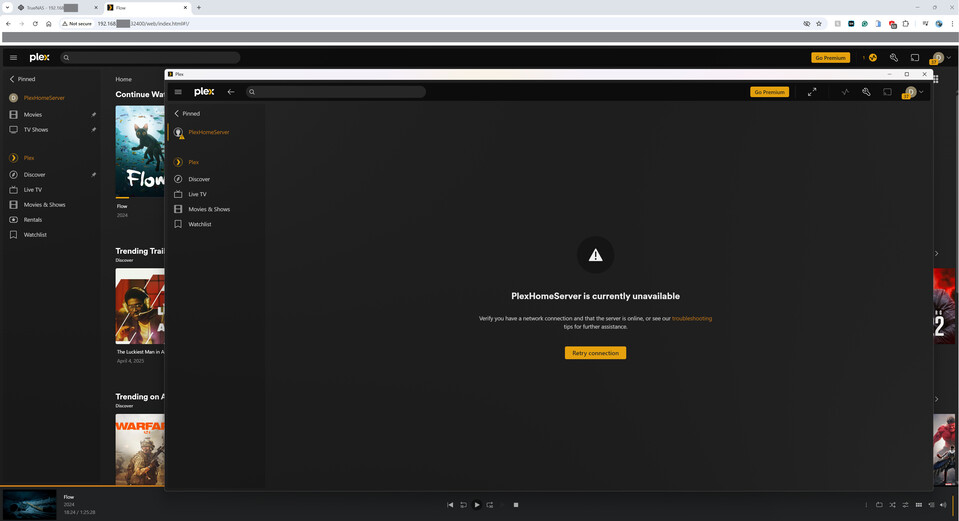Open the Activity indicator in the browser Plex header
This screenshot has height=521, width=959.
(871, 57)
